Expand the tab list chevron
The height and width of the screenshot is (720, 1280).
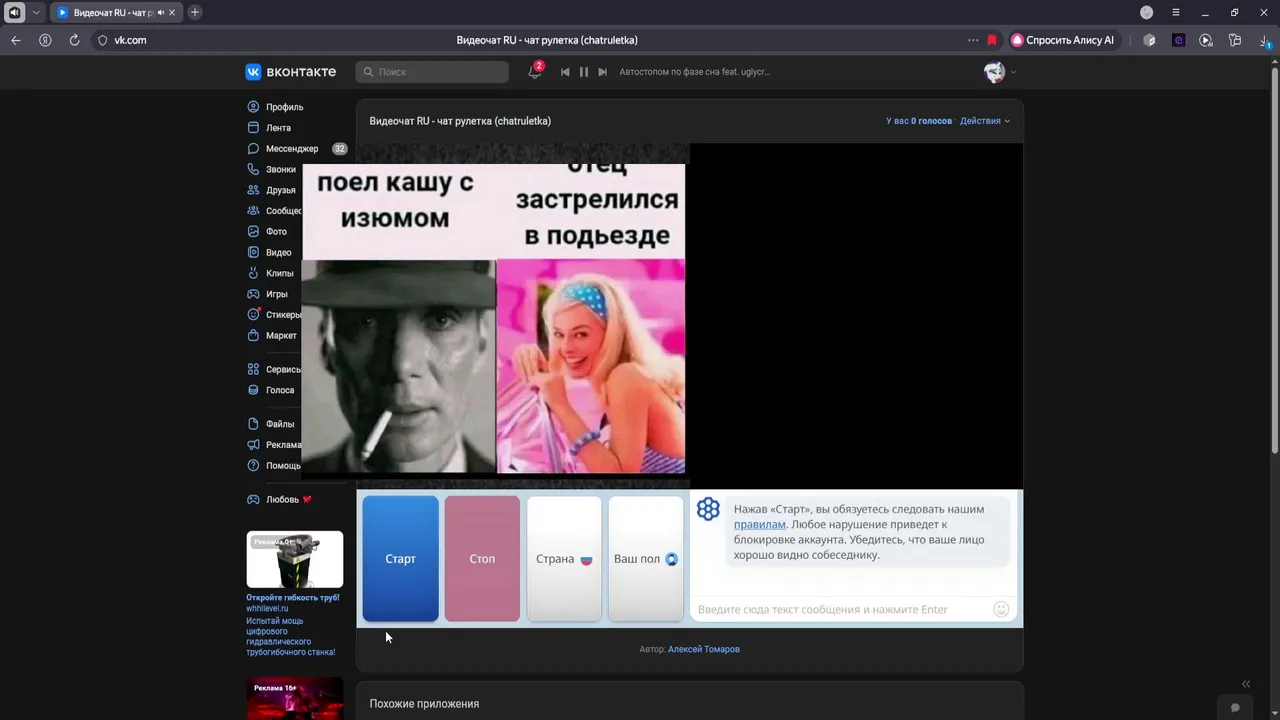pyautogui.click(x=36, y=12)
